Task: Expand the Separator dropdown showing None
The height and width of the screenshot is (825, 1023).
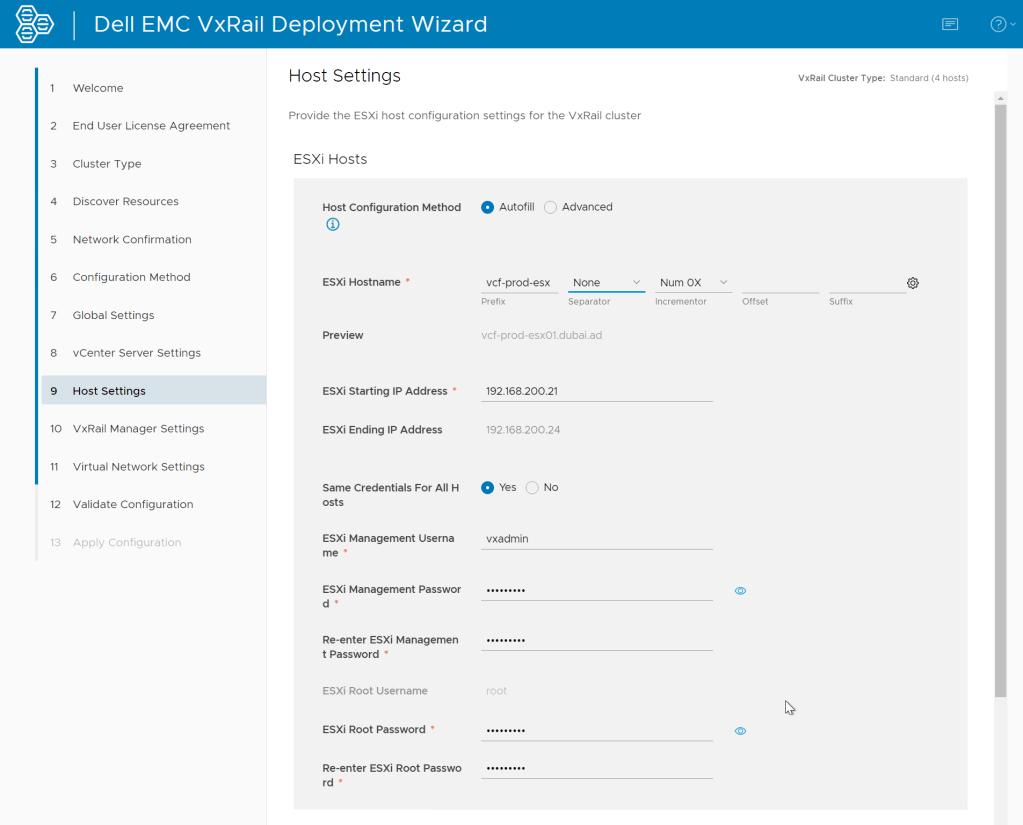Action: [x=606, y=283]
